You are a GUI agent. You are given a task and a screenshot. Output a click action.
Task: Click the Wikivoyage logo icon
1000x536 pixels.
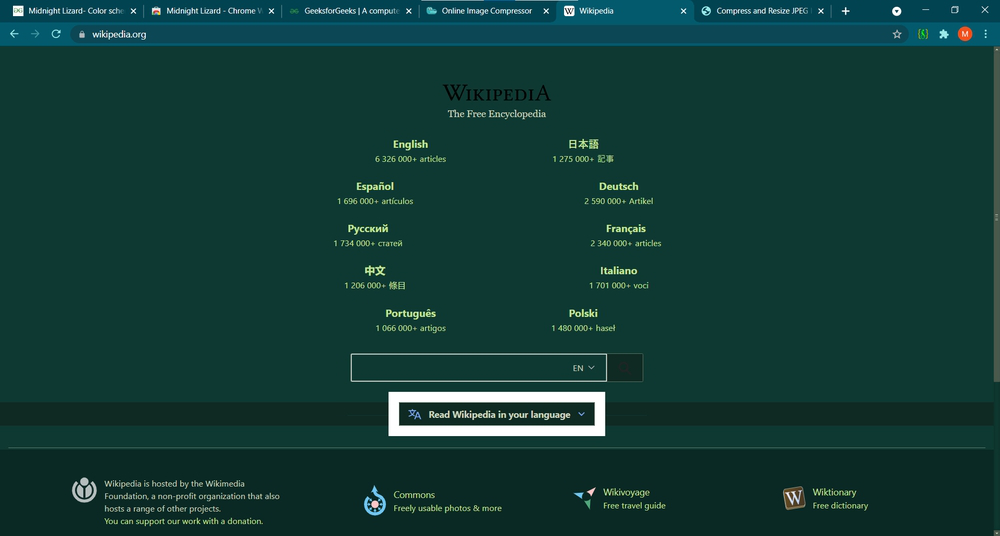click(585, 498)
